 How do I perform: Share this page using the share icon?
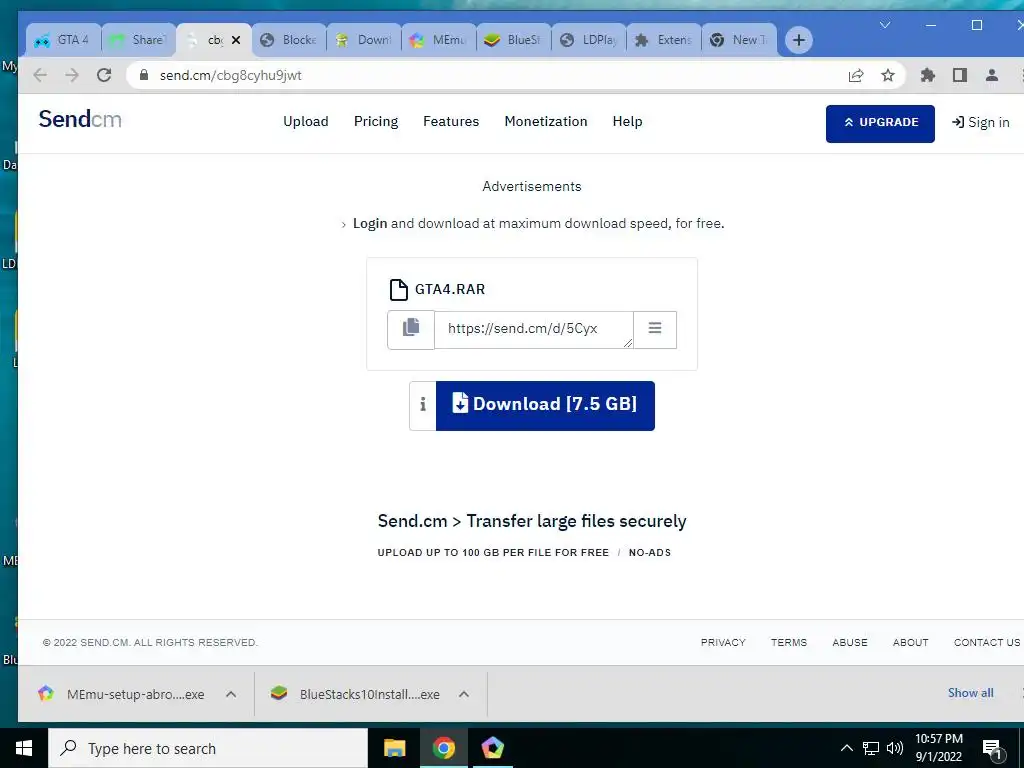(x=856, y=75)
